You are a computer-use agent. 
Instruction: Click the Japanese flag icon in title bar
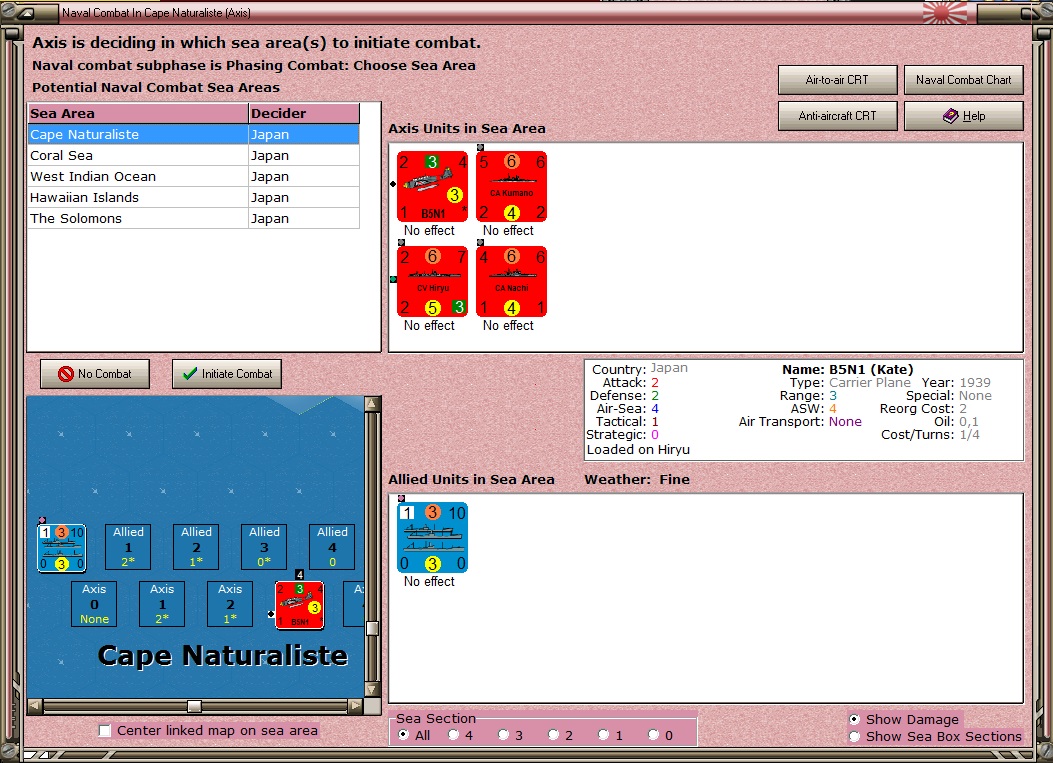point(945,12)
